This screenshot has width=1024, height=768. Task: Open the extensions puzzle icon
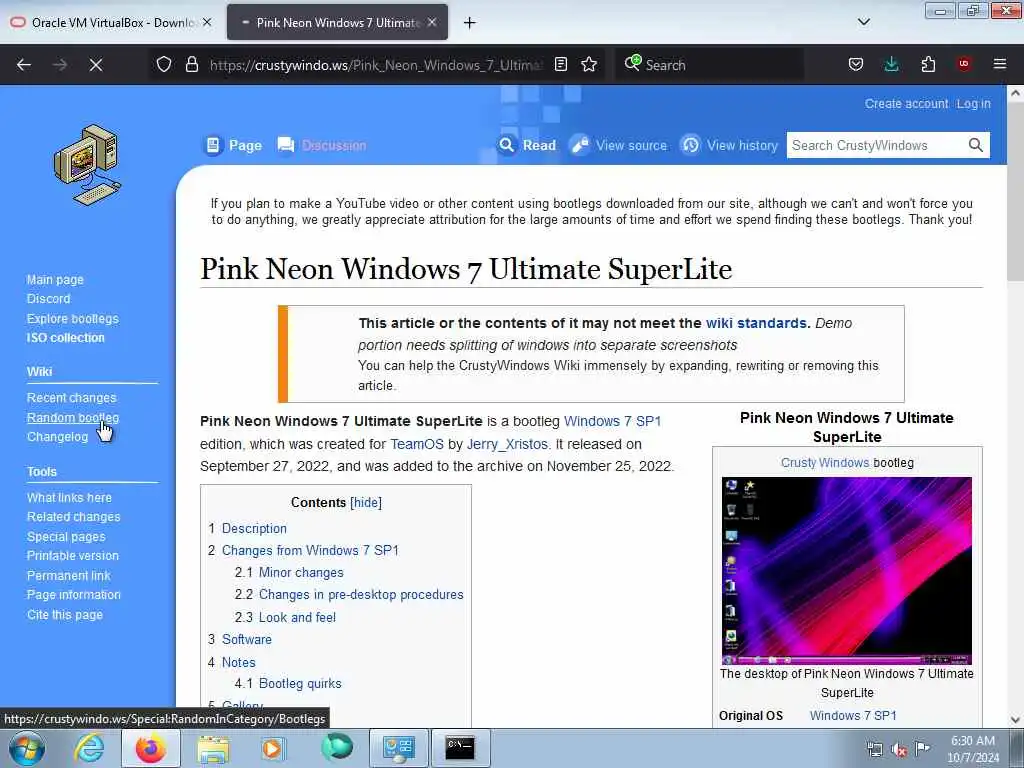(x=928, y=65)
